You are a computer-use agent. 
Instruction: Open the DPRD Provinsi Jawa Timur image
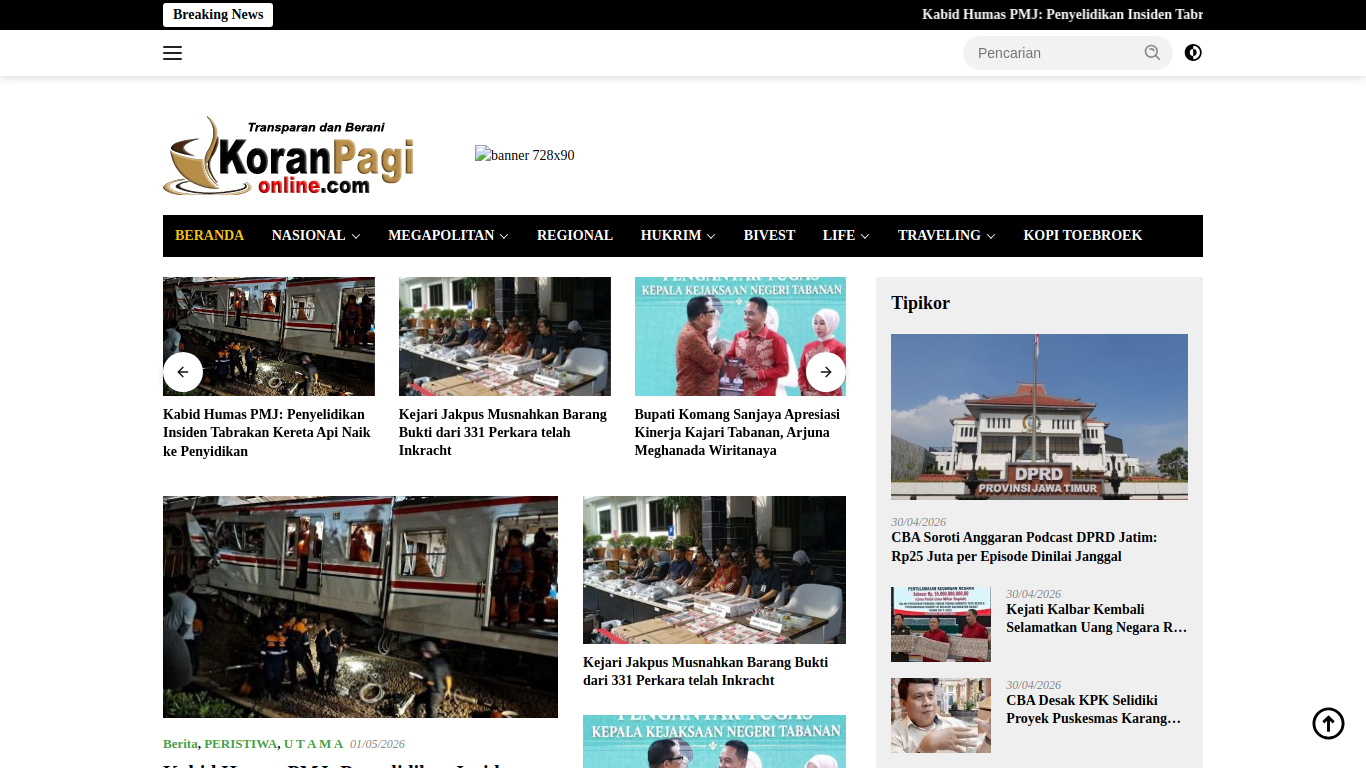tap(1039, 417)
